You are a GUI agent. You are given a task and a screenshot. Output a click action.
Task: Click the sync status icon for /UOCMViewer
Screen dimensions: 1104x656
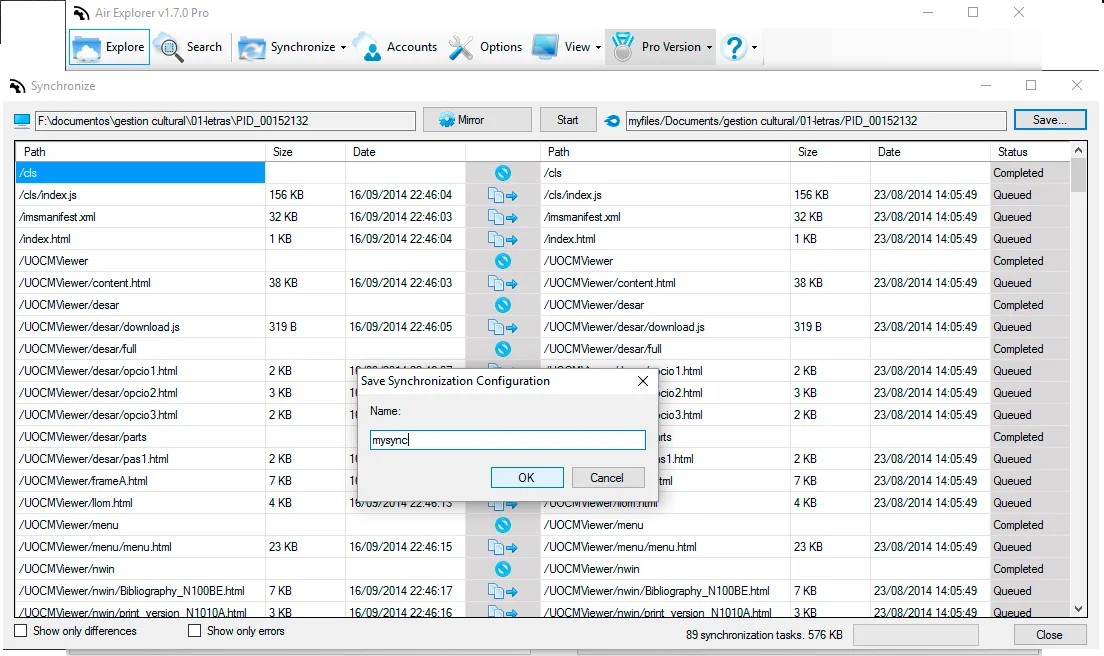[503, 261]
